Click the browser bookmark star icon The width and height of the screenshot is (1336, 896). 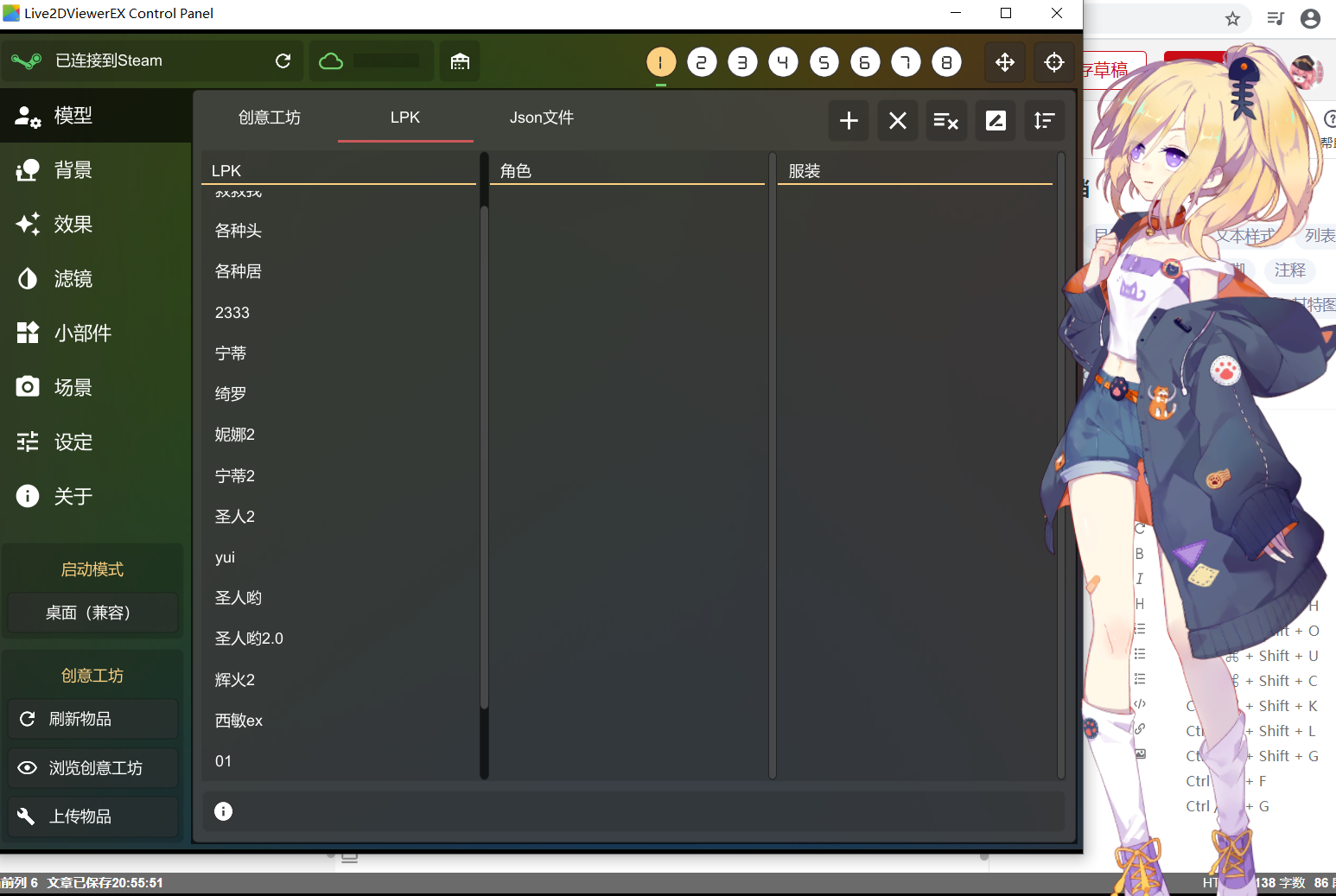point(1232,18)
